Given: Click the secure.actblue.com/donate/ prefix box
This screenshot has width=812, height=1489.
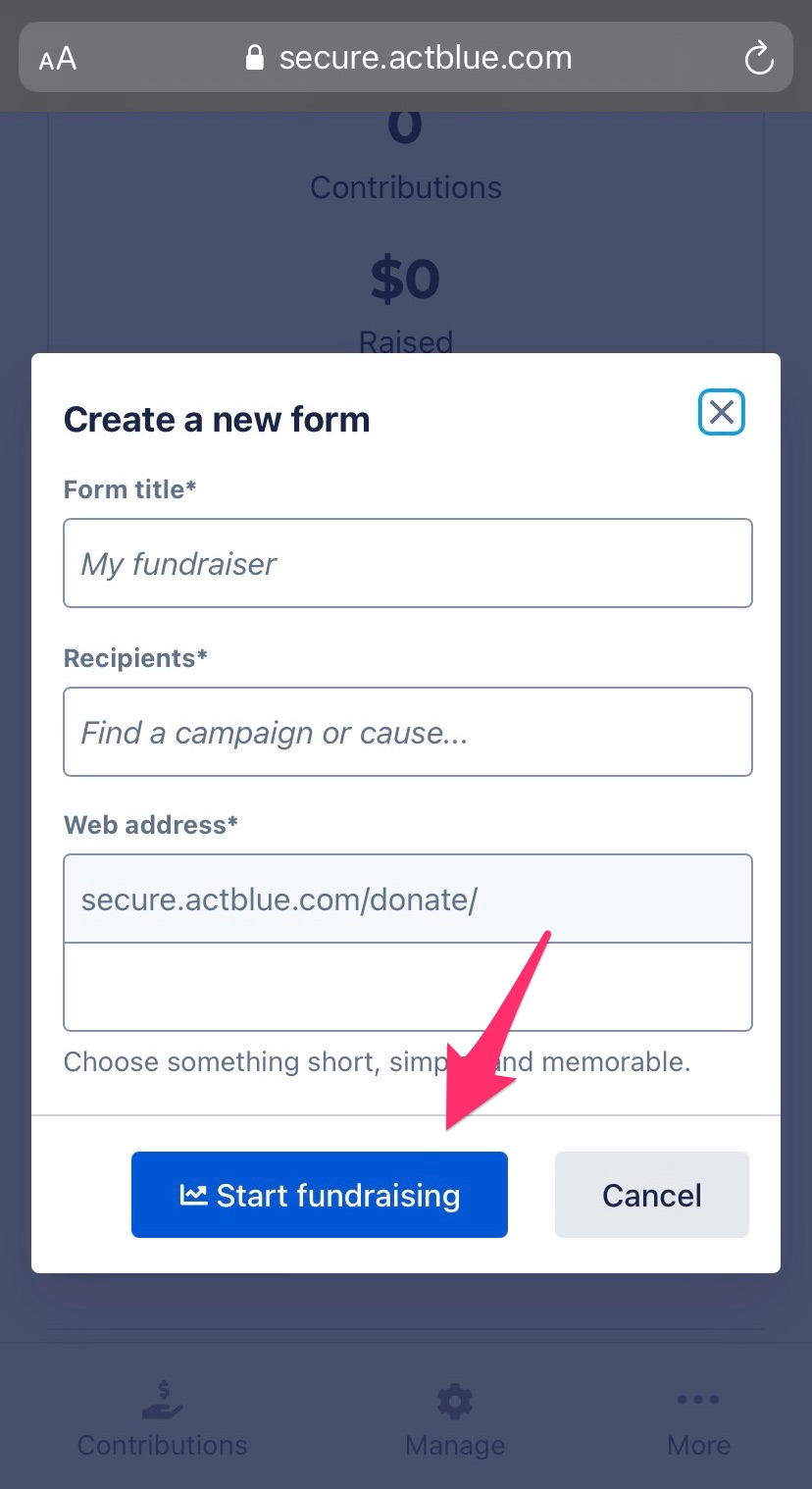Looking at the screenshot, I should click(x=408, y=899).
